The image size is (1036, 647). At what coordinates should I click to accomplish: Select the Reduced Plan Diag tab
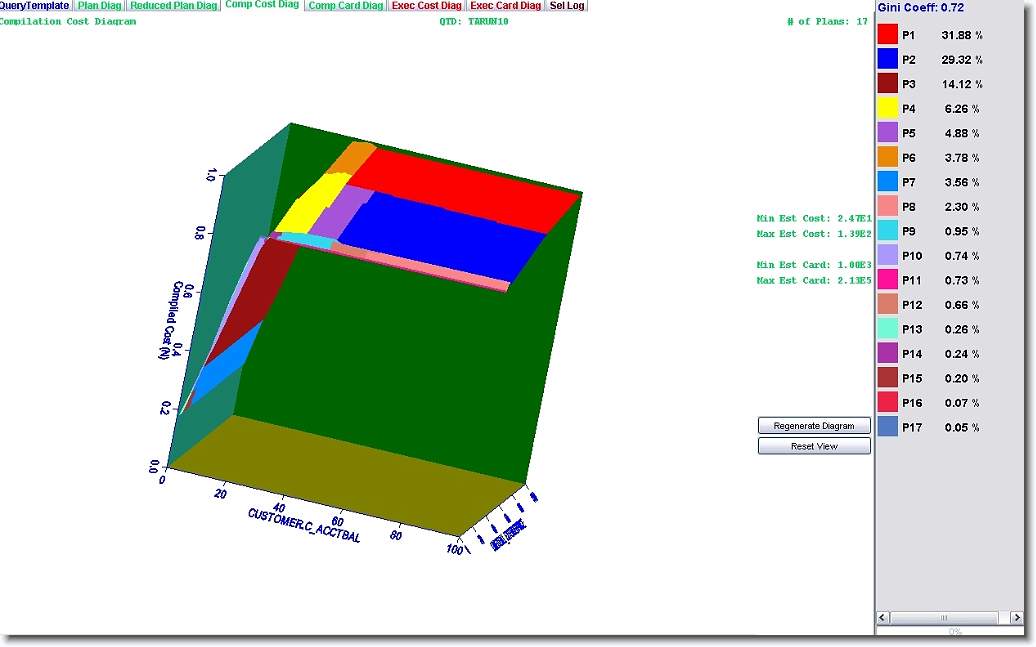click(x=173, y=6)
